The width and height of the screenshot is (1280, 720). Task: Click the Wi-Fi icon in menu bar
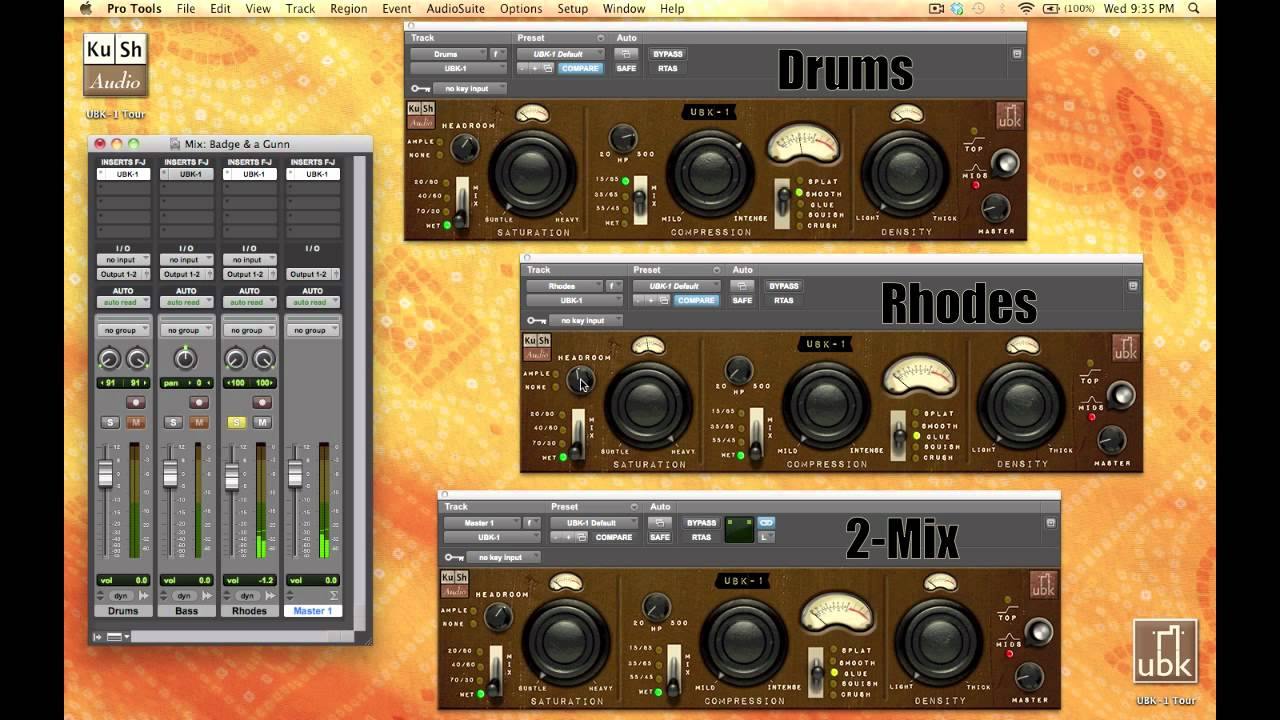1027,9
